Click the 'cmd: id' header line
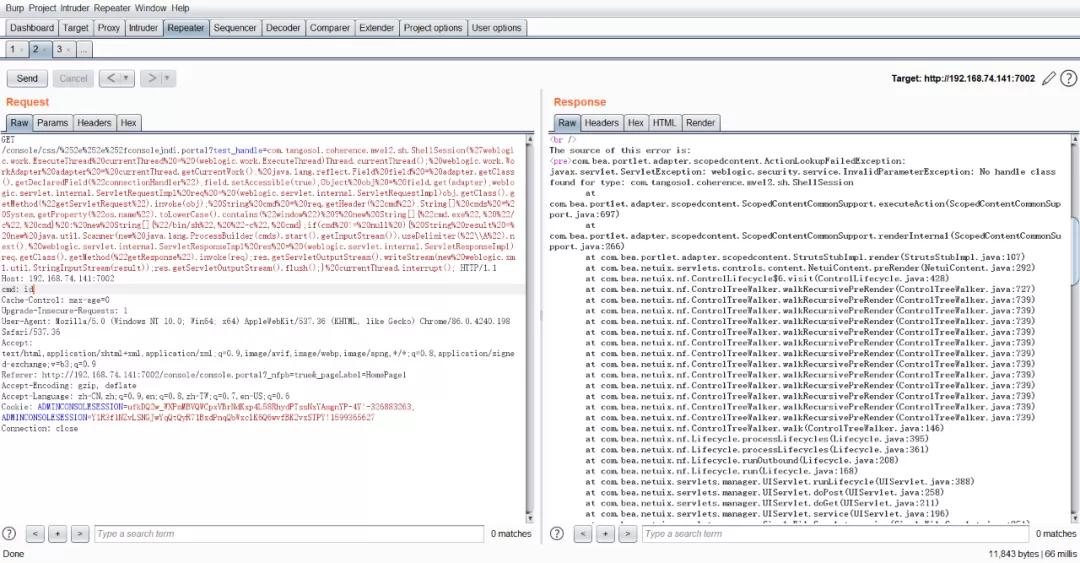 18,289
